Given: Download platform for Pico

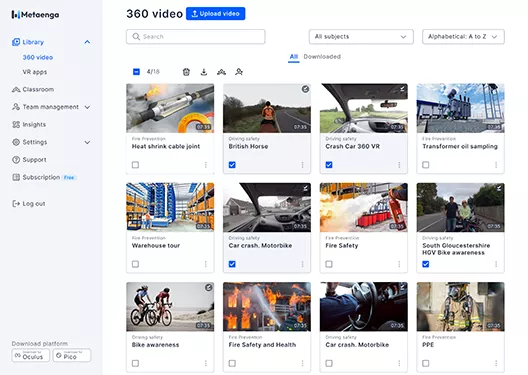Looking at the screenshot, I should click(x=72, y=355).
